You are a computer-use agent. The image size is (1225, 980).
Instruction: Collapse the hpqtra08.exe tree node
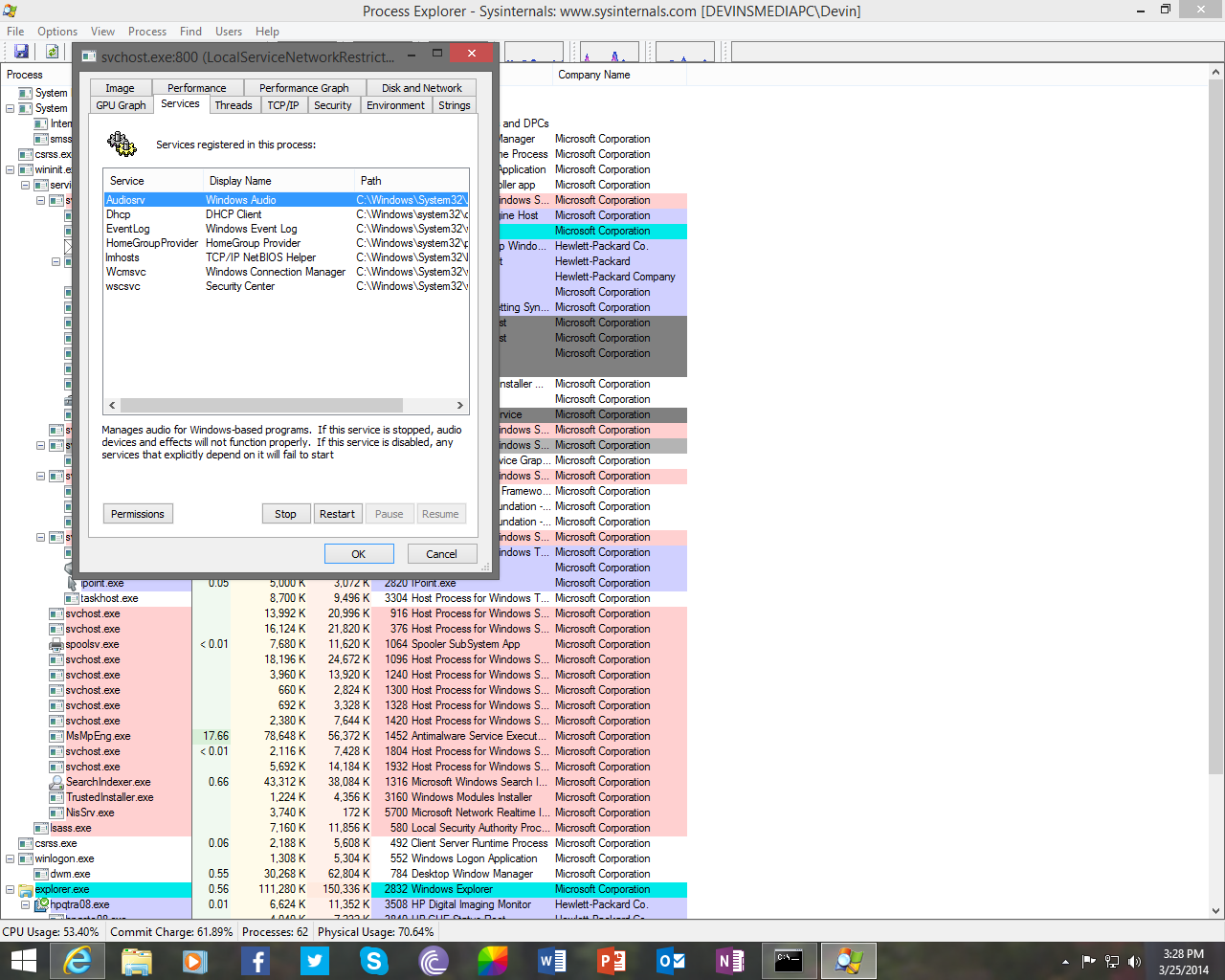pyautogui.click(x=25, y=904)
